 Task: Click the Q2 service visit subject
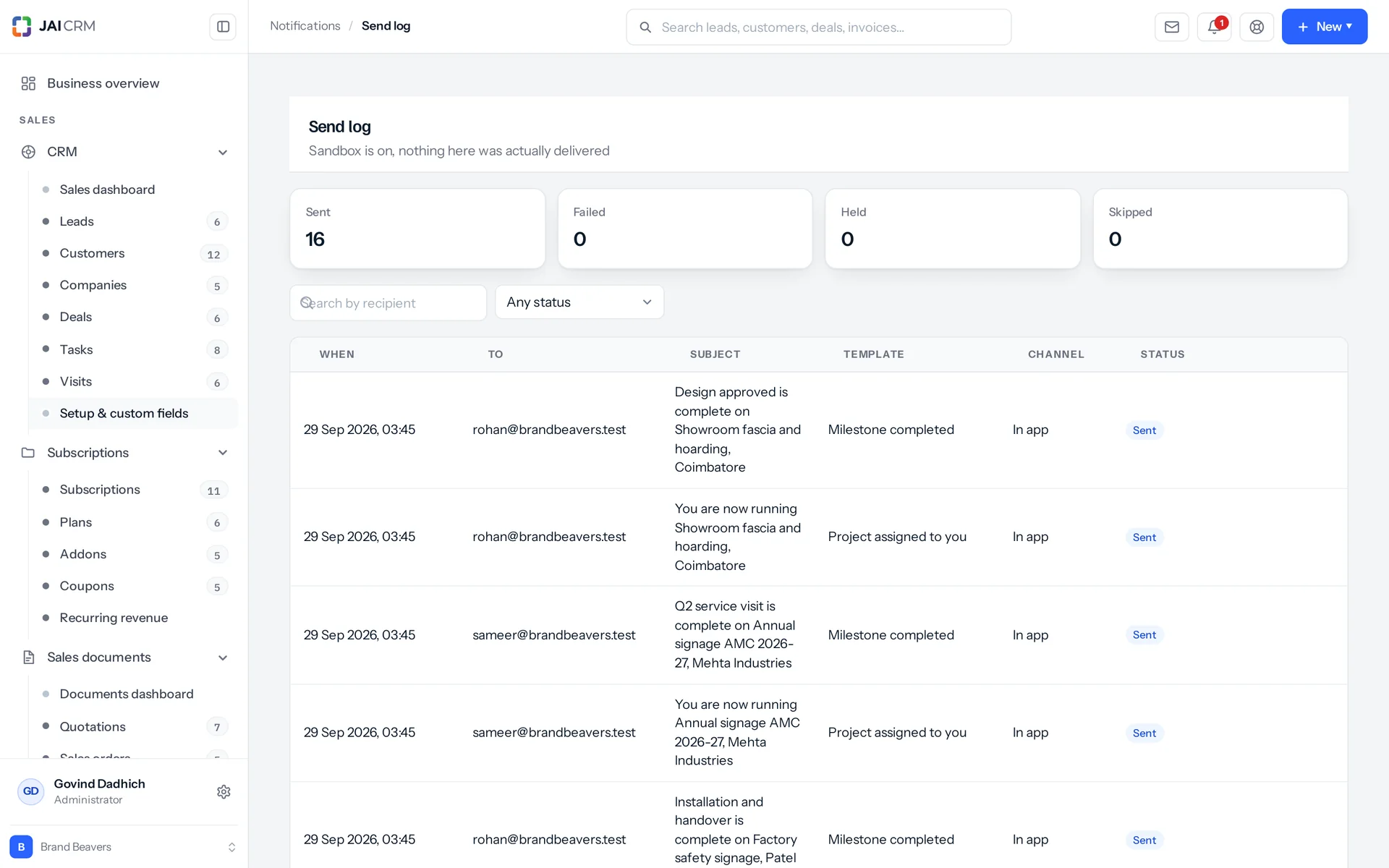pos(735,634)
